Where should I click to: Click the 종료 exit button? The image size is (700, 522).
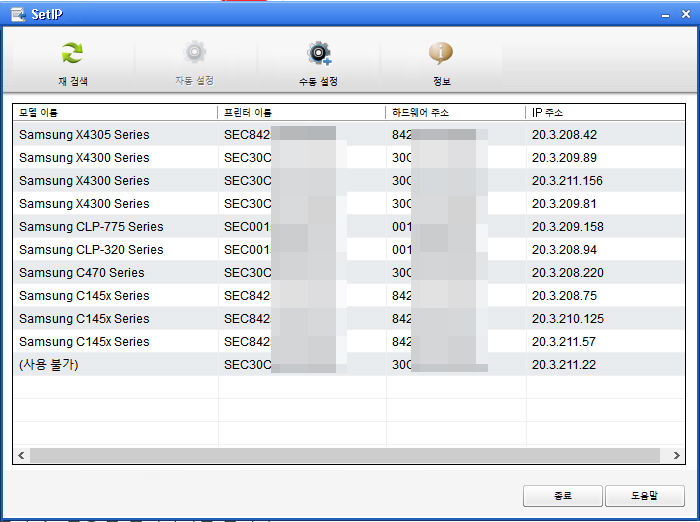562,496
